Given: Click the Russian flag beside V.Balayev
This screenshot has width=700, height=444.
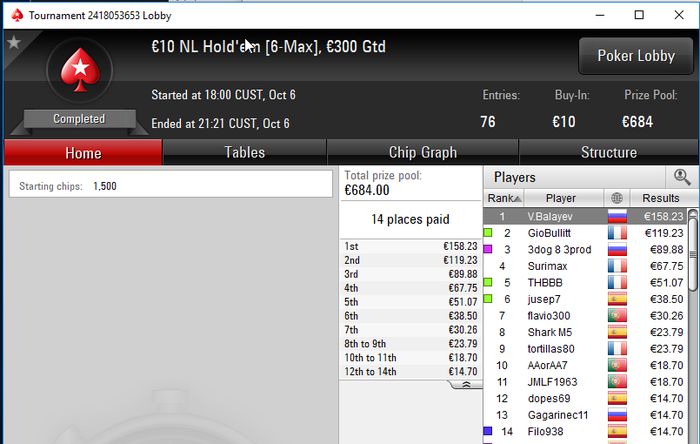Looking at the screenshot, I should [617, 216].
